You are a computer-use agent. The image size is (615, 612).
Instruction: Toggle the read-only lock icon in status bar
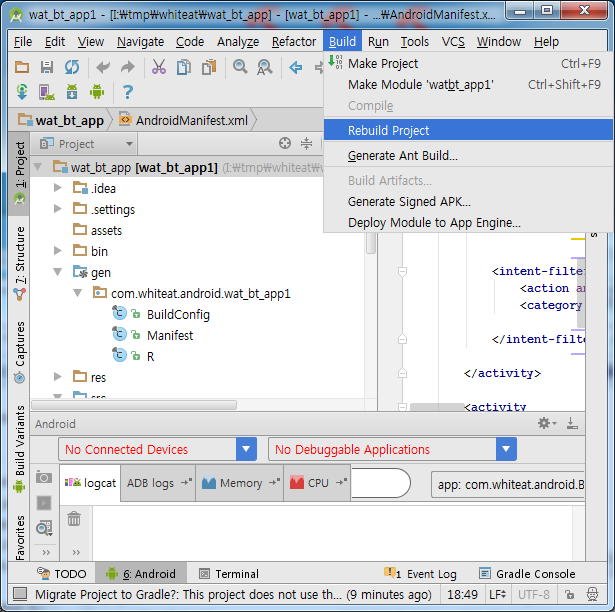569,595
